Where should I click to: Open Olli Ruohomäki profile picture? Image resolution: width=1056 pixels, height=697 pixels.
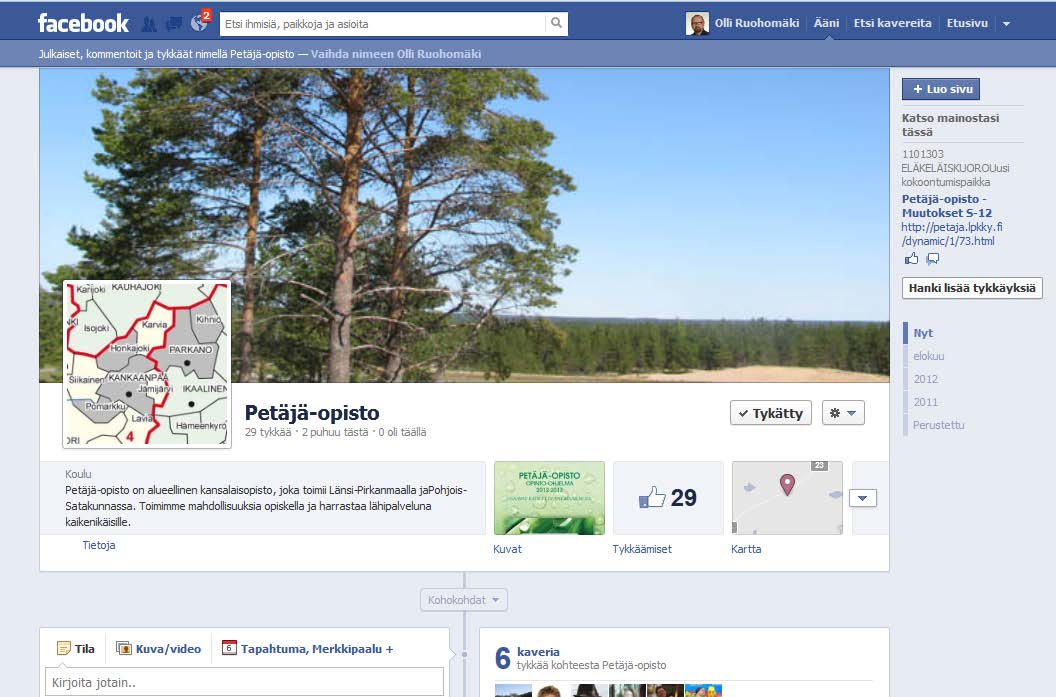coord(697,24)
